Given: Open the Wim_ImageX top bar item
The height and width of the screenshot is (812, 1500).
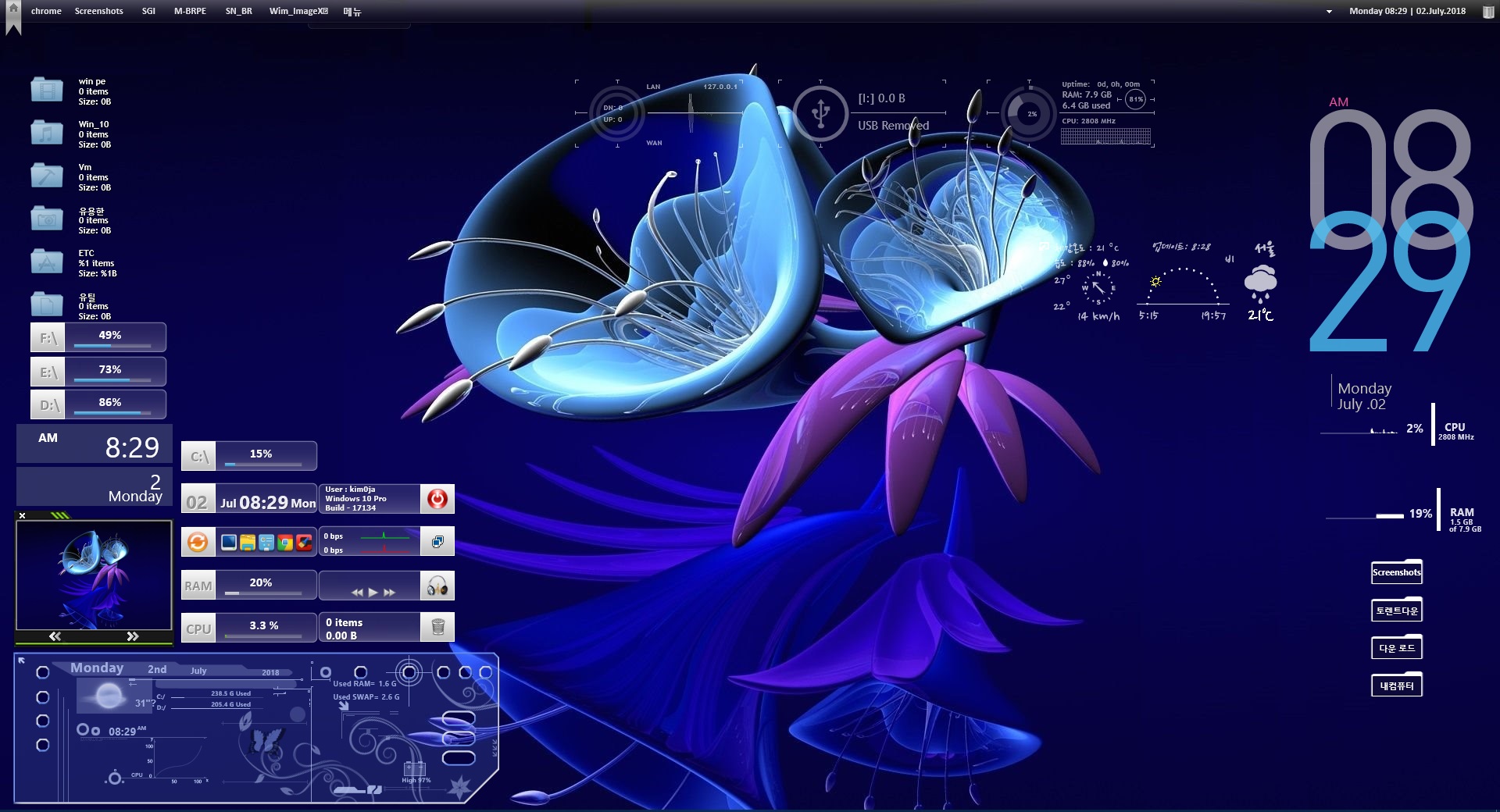Looking at the screenshot, I should pos(298,11).
